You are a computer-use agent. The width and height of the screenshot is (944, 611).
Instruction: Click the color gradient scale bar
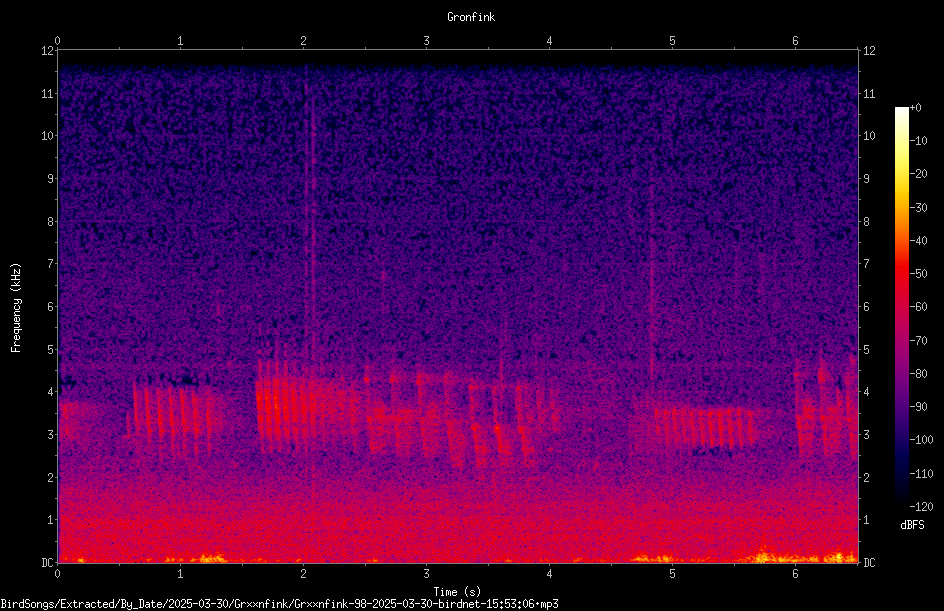point(901,307)
